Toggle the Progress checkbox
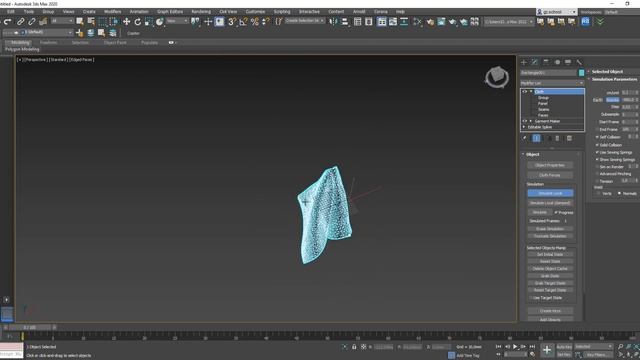Screen dimensions: 640x360 click(x=556, y=213)
